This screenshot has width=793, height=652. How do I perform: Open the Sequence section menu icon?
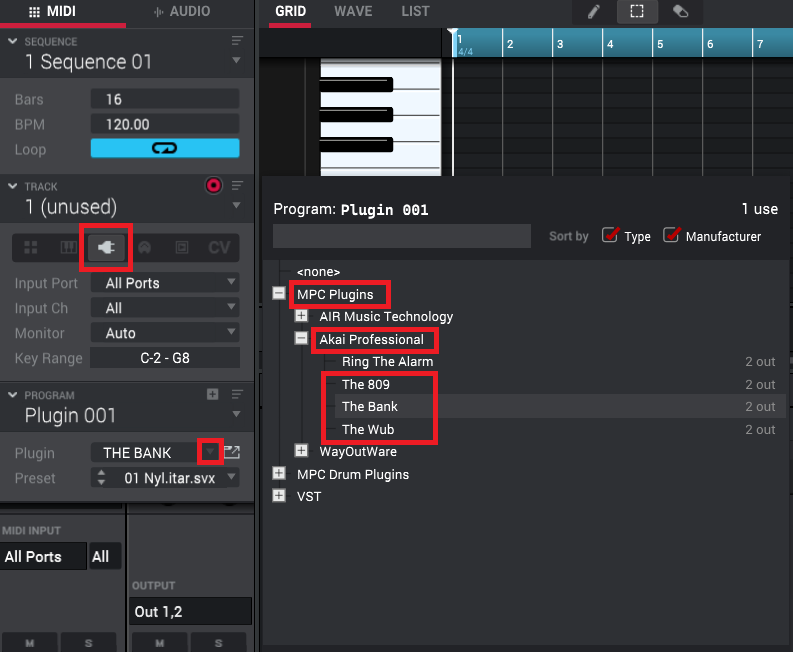pyautogui.click(x=237, y=40)
